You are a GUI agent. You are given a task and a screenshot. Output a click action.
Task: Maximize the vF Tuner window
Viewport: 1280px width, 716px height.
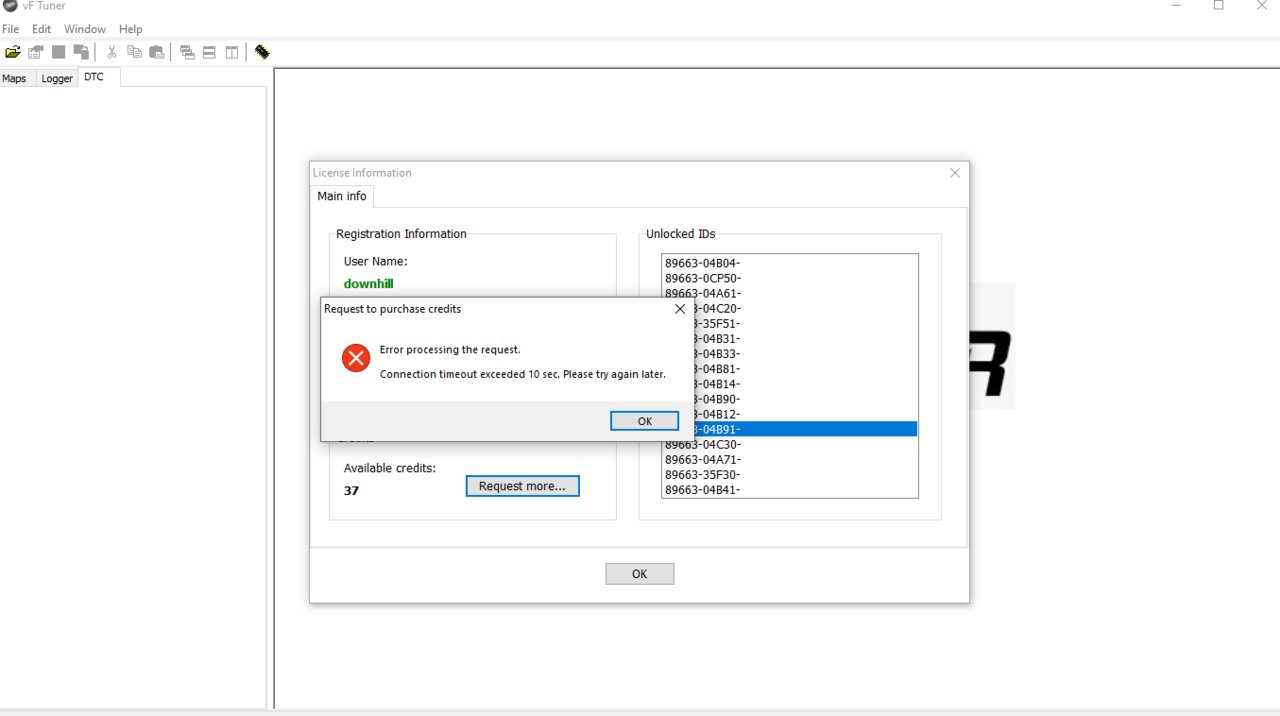point(1218,6)
